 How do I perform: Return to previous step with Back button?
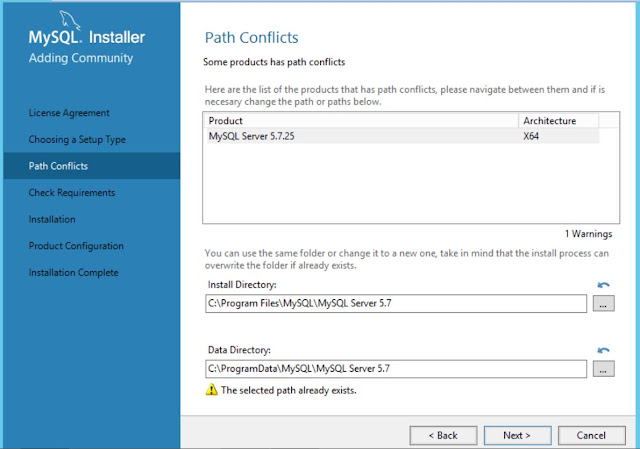tap(443, 436)
